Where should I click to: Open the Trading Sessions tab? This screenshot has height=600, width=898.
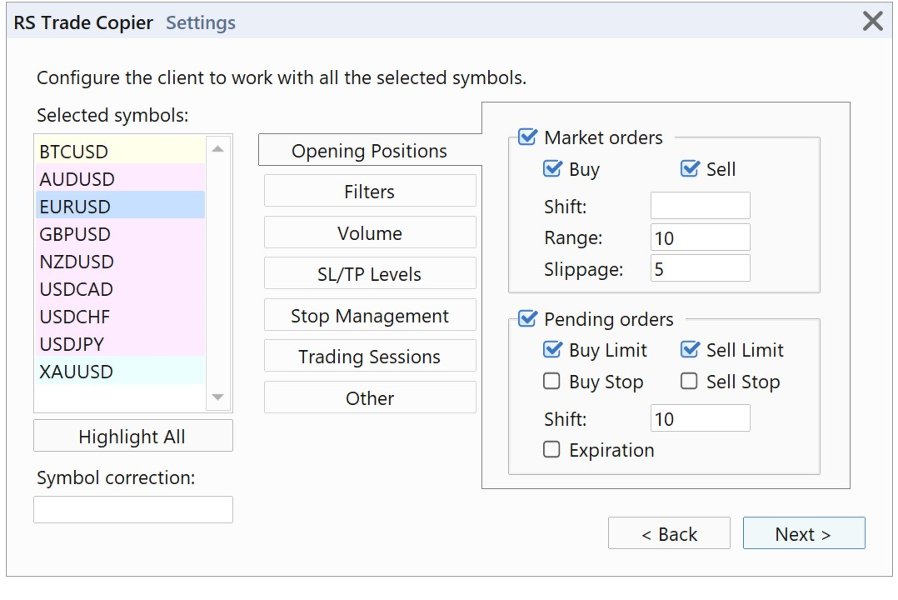click(370, 357)
